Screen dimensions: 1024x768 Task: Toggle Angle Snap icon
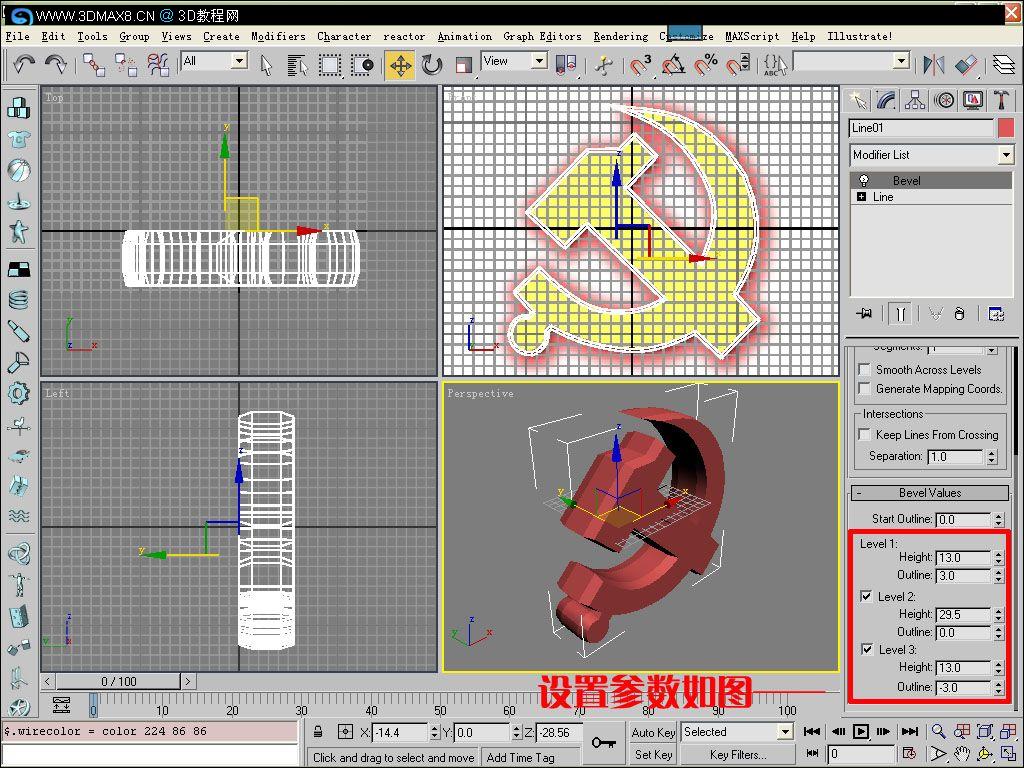673,65
